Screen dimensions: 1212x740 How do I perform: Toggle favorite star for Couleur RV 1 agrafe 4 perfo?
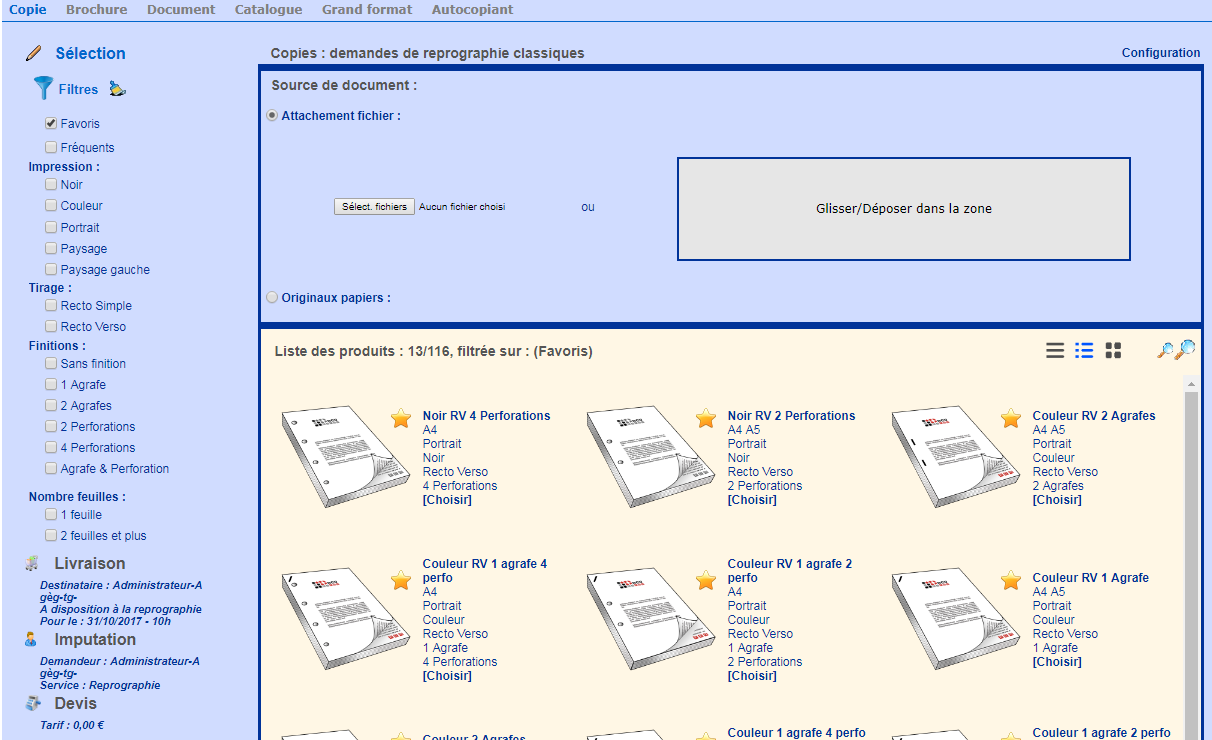pyautogui.click(x=401, y=580)
